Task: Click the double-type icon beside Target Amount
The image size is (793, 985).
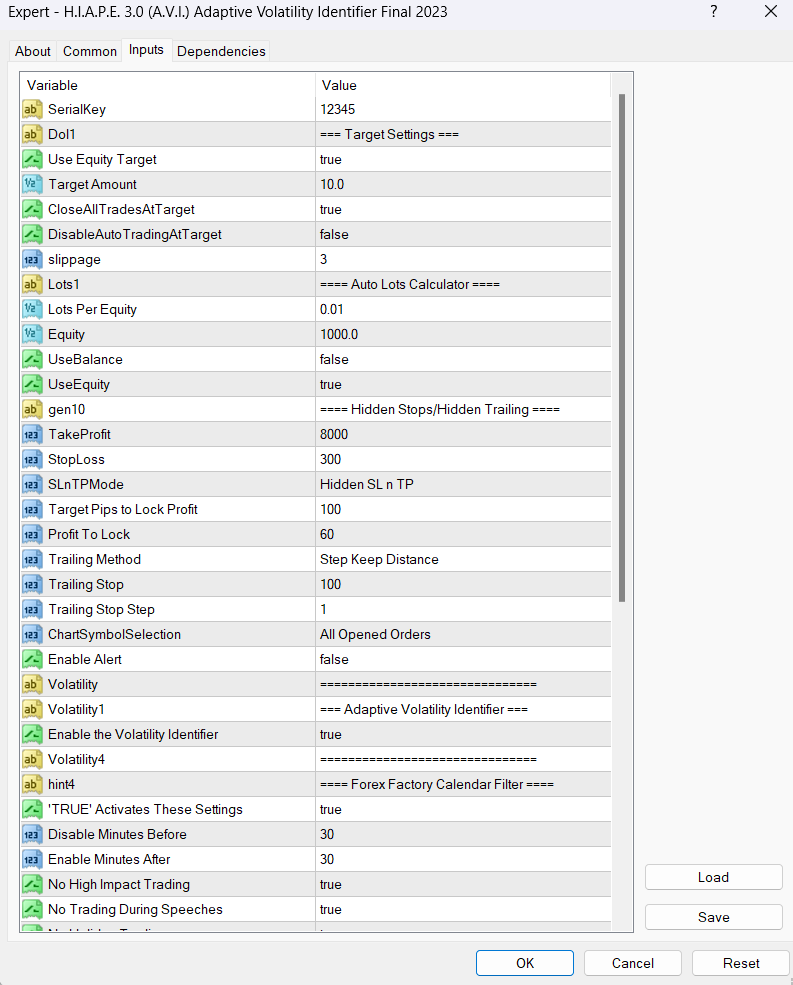Action: (x=32, y=185)
